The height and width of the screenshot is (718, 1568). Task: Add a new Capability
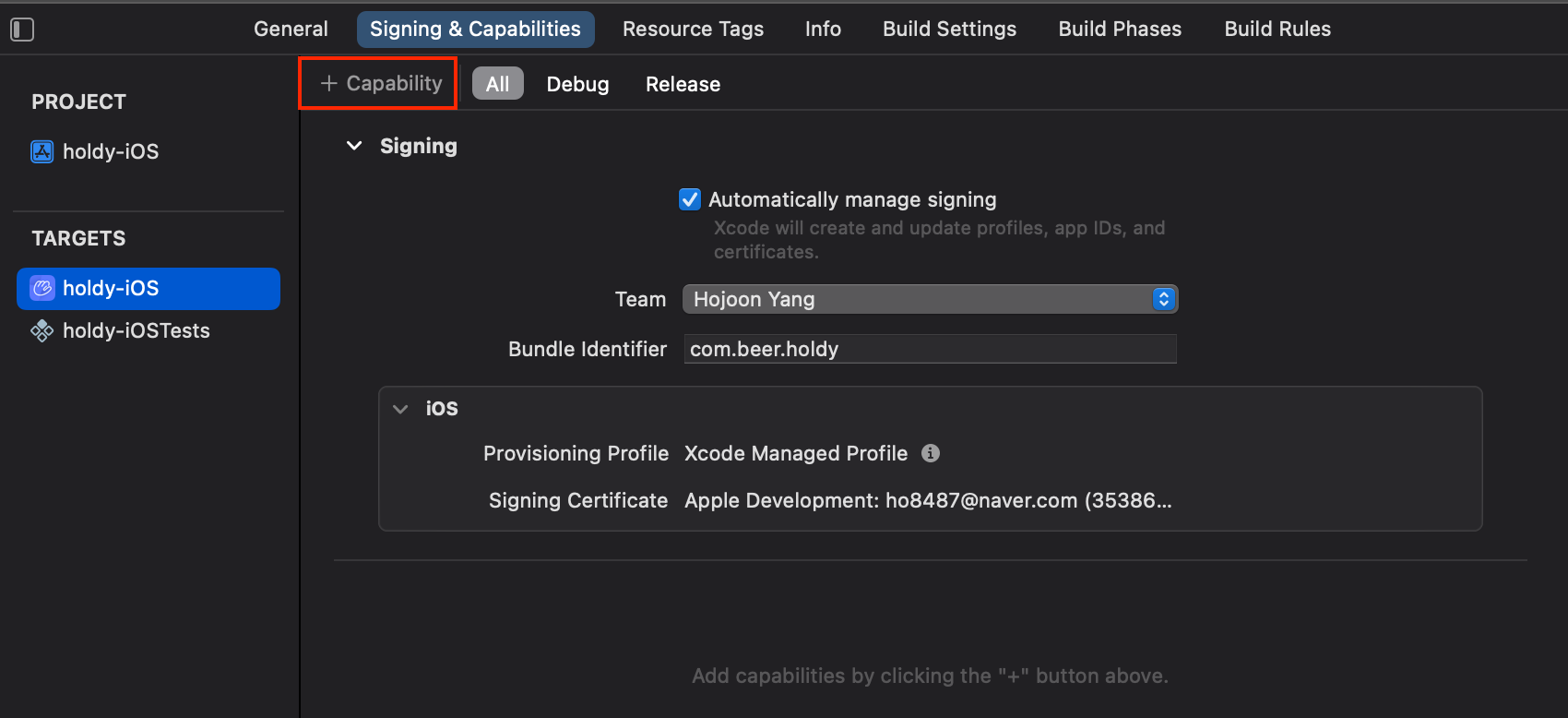(x=381, y=83)
